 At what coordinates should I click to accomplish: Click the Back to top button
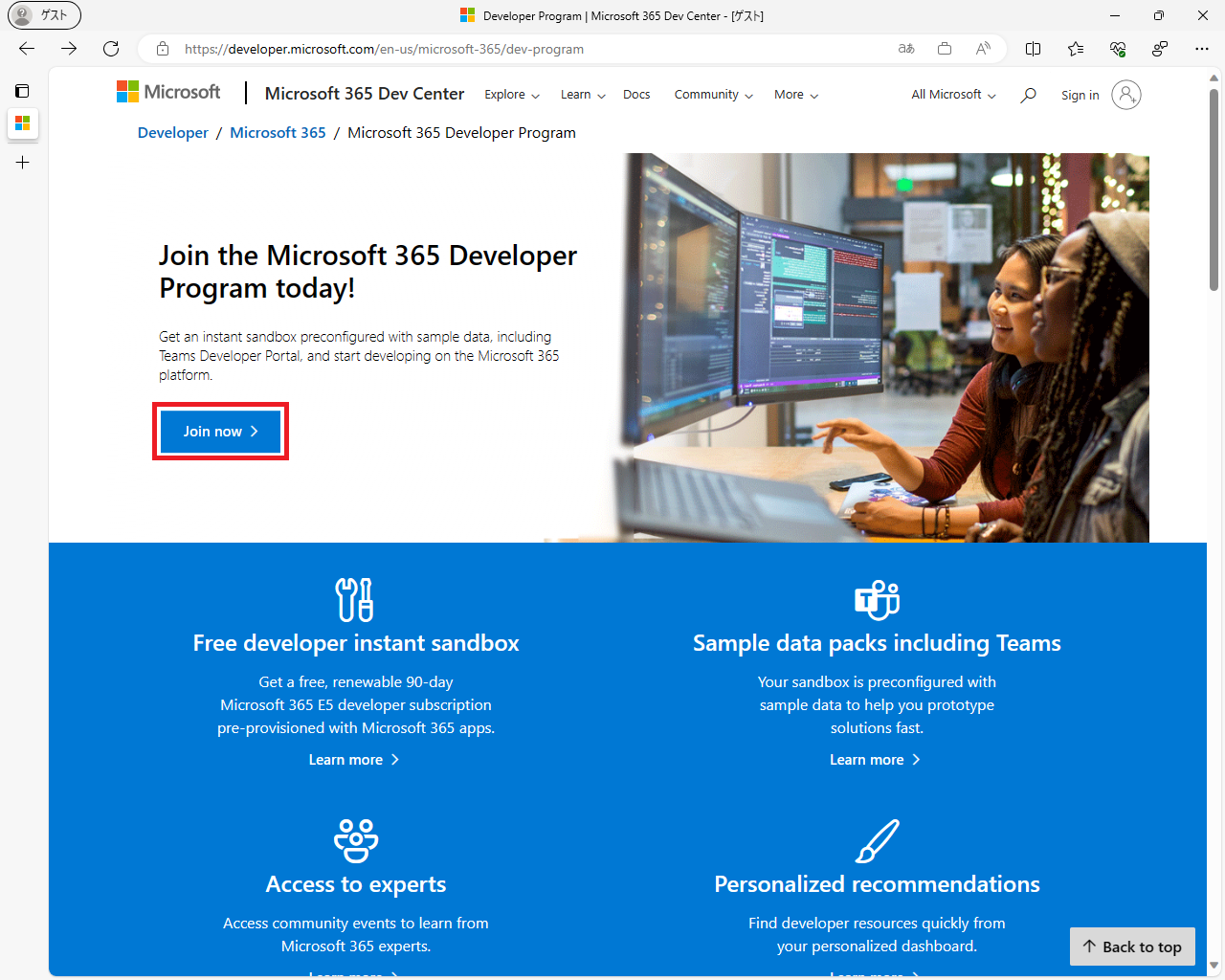1132,947
